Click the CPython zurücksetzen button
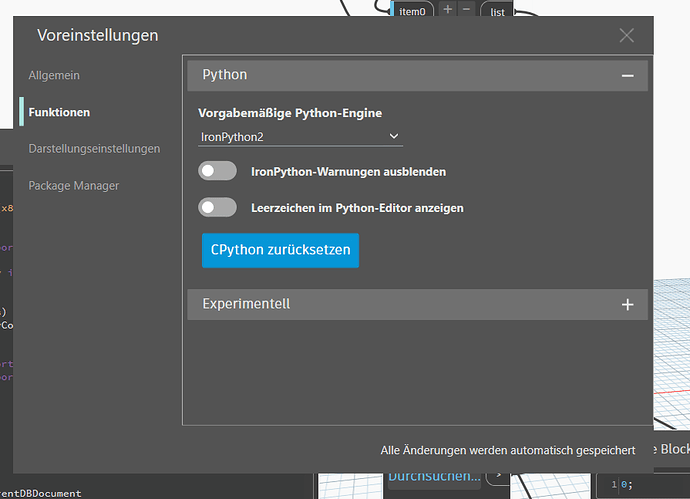The image size is (690, 499). [x=280, y=250]
